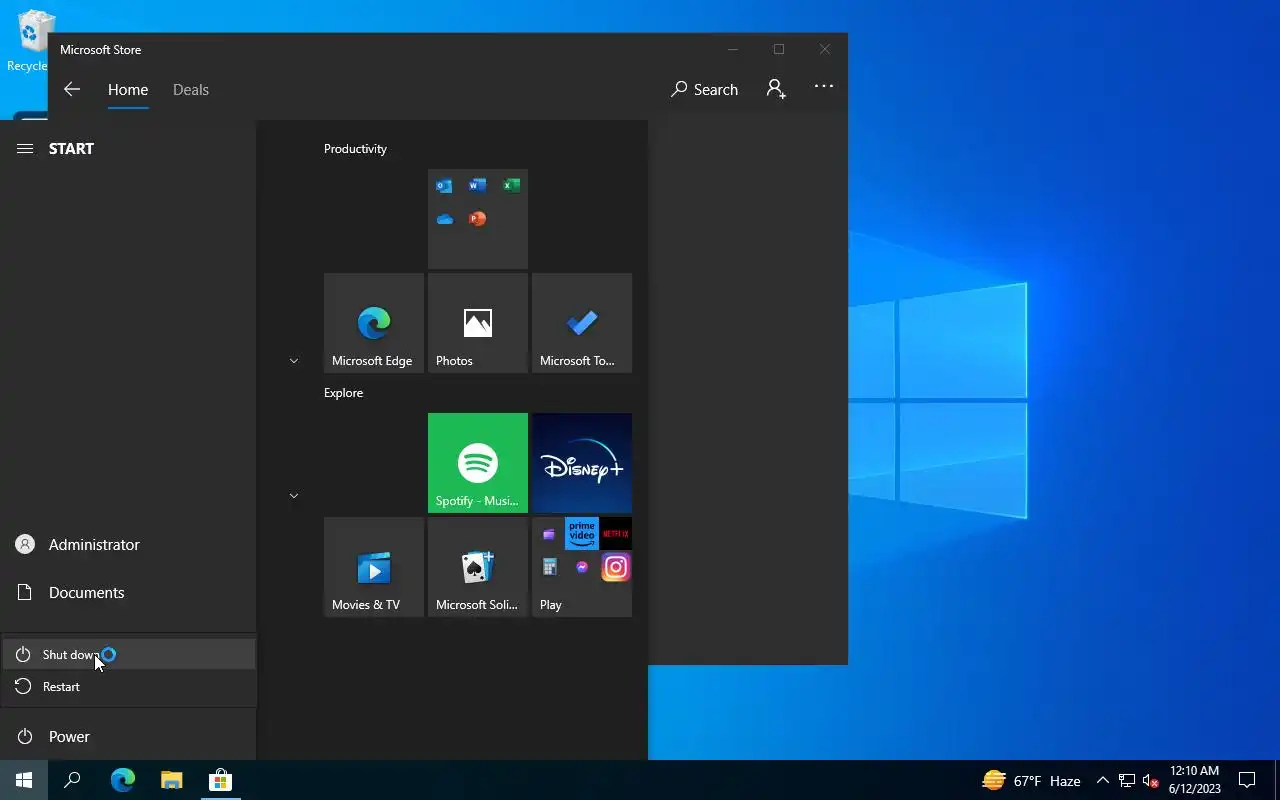The width and height of the screenshot is (1280, 800).
Task: Open the Microsoft To Do tile
Action: click(x=582, y=323)
